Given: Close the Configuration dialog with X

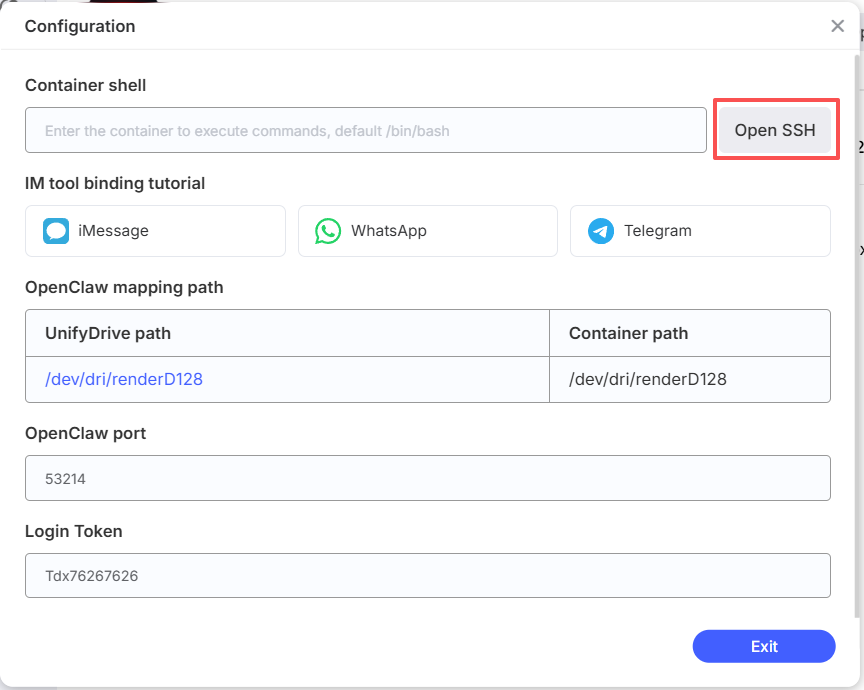Looking at the screenshot, I should (x=838, y=26).
